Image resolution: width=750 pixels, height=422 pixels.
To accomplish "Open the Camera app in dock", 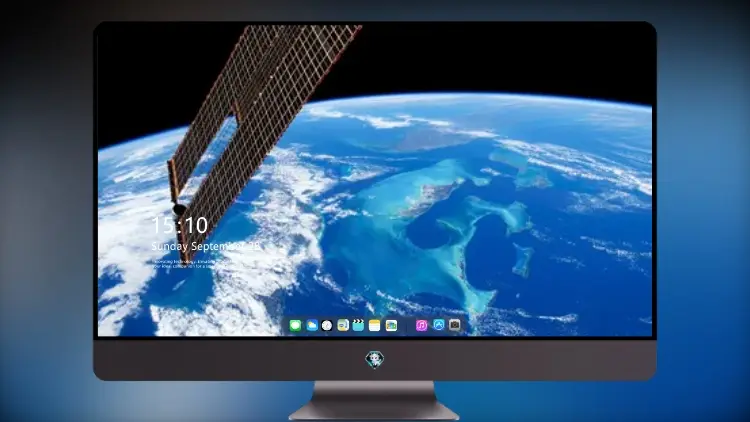I will point(455,325).
